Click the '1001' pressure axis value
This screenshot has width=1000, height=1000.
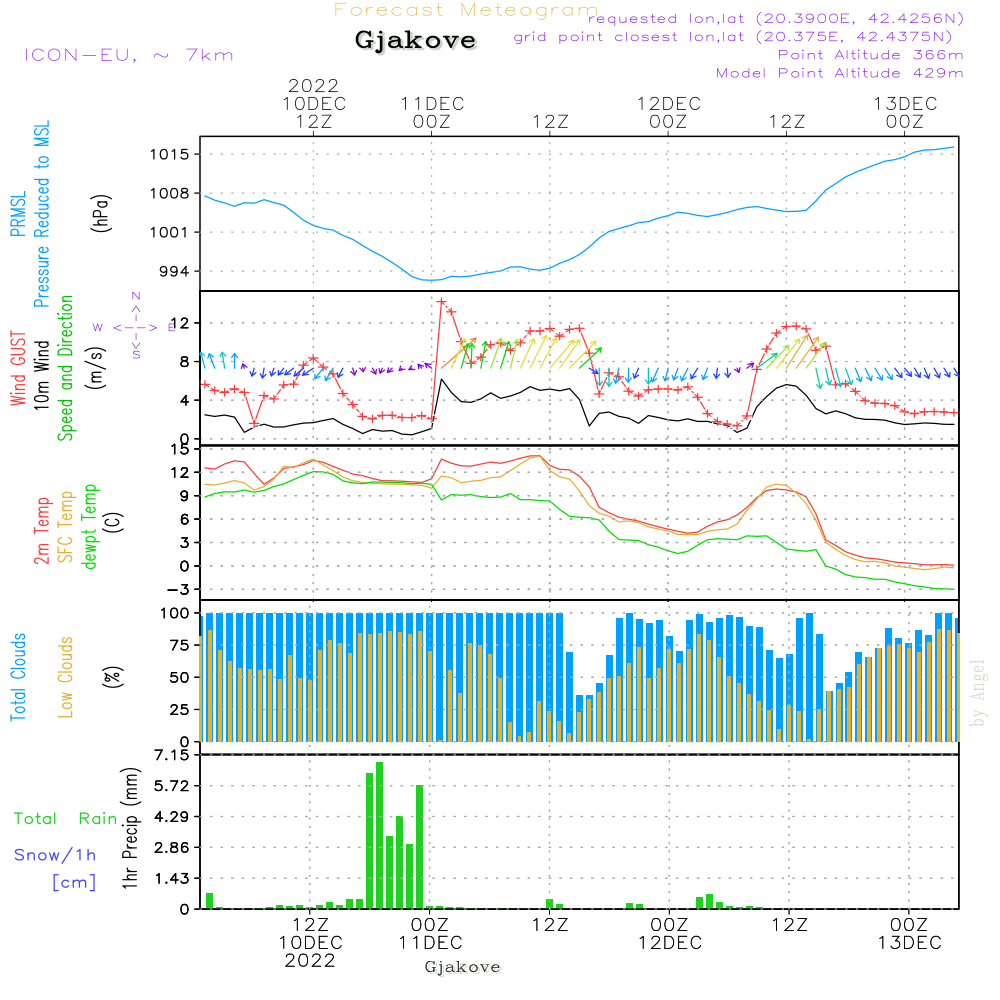170,232
